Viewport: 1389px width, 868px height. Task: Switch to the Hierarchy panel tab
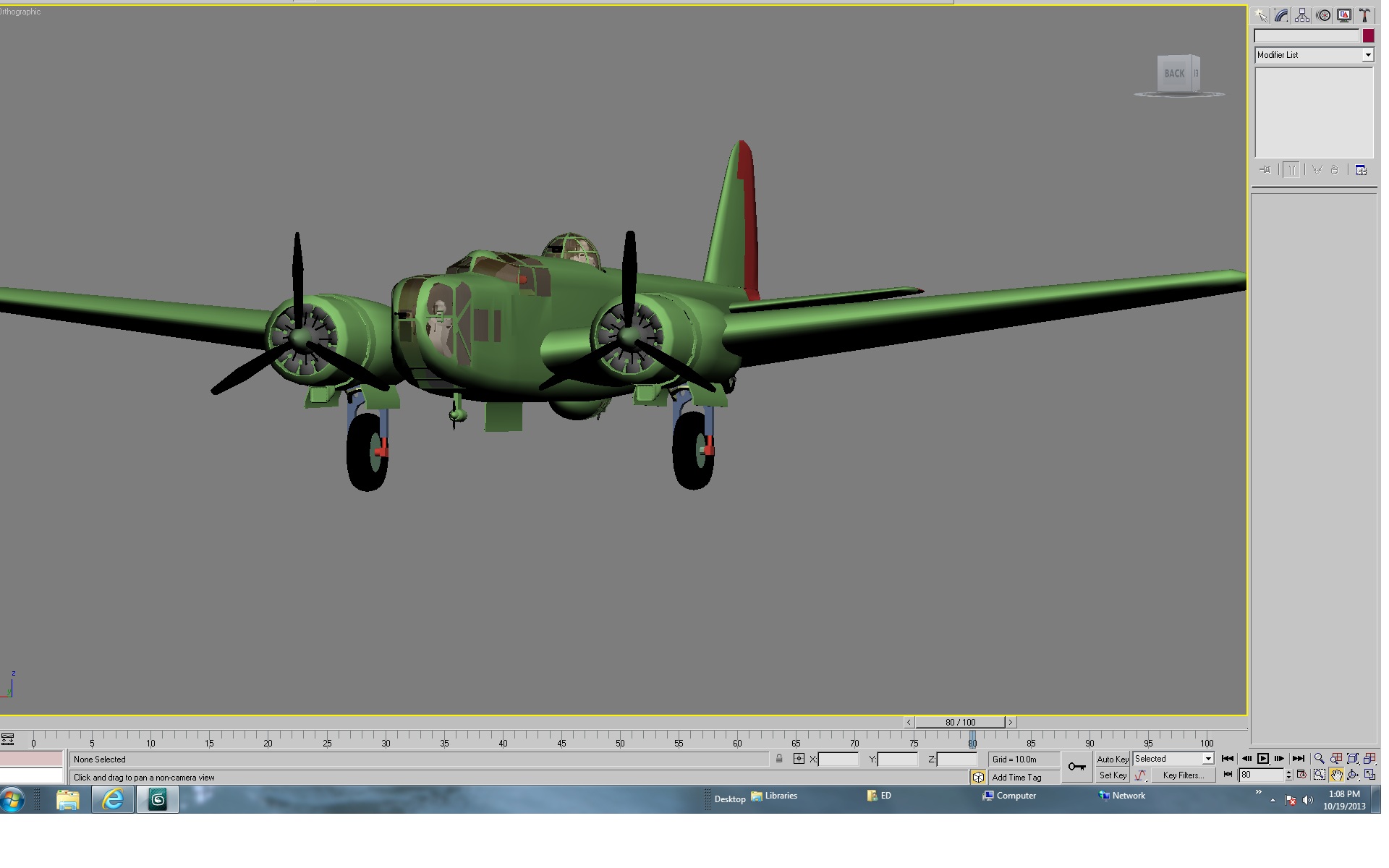pos(1302,15)
